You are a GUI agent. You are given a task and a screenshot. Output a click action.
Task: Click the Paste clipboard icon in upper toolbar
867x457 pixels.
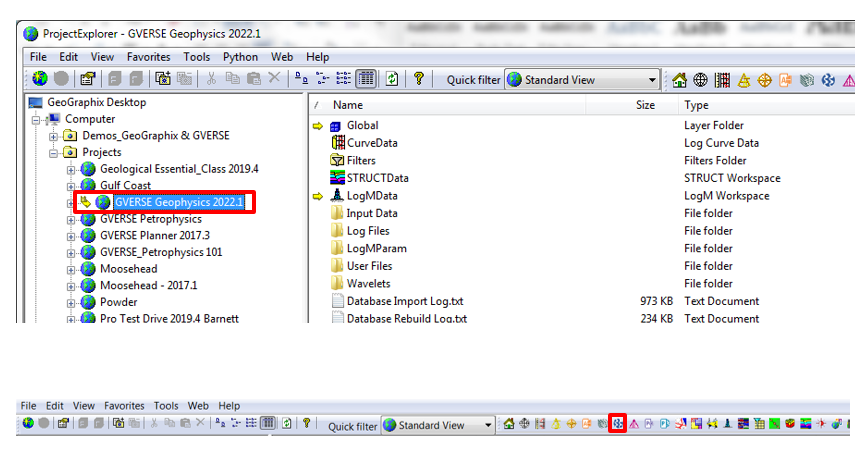coord(254,79)
